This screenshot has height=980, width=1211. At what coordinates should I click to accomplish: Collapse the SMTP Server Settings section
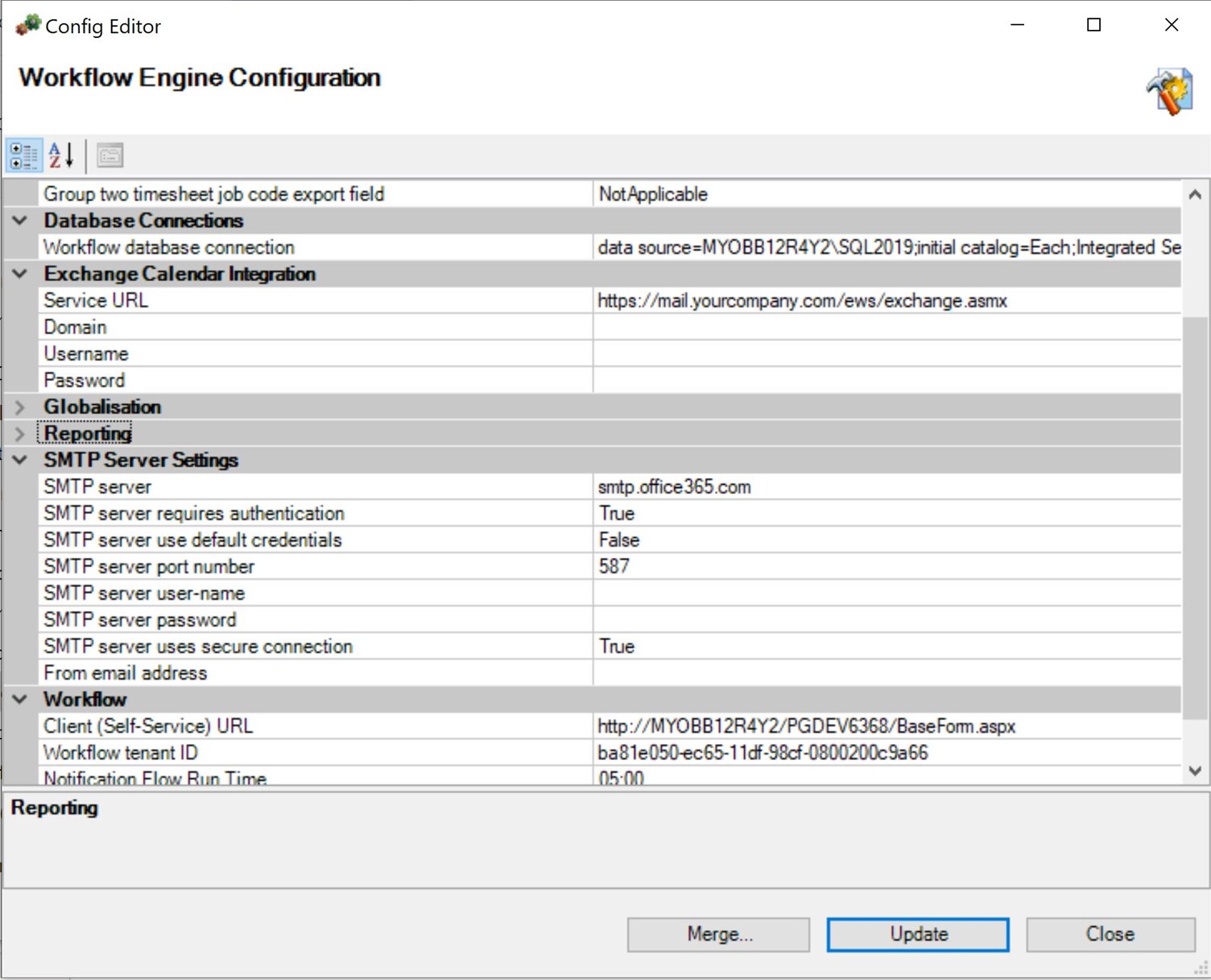pos(20,461)
